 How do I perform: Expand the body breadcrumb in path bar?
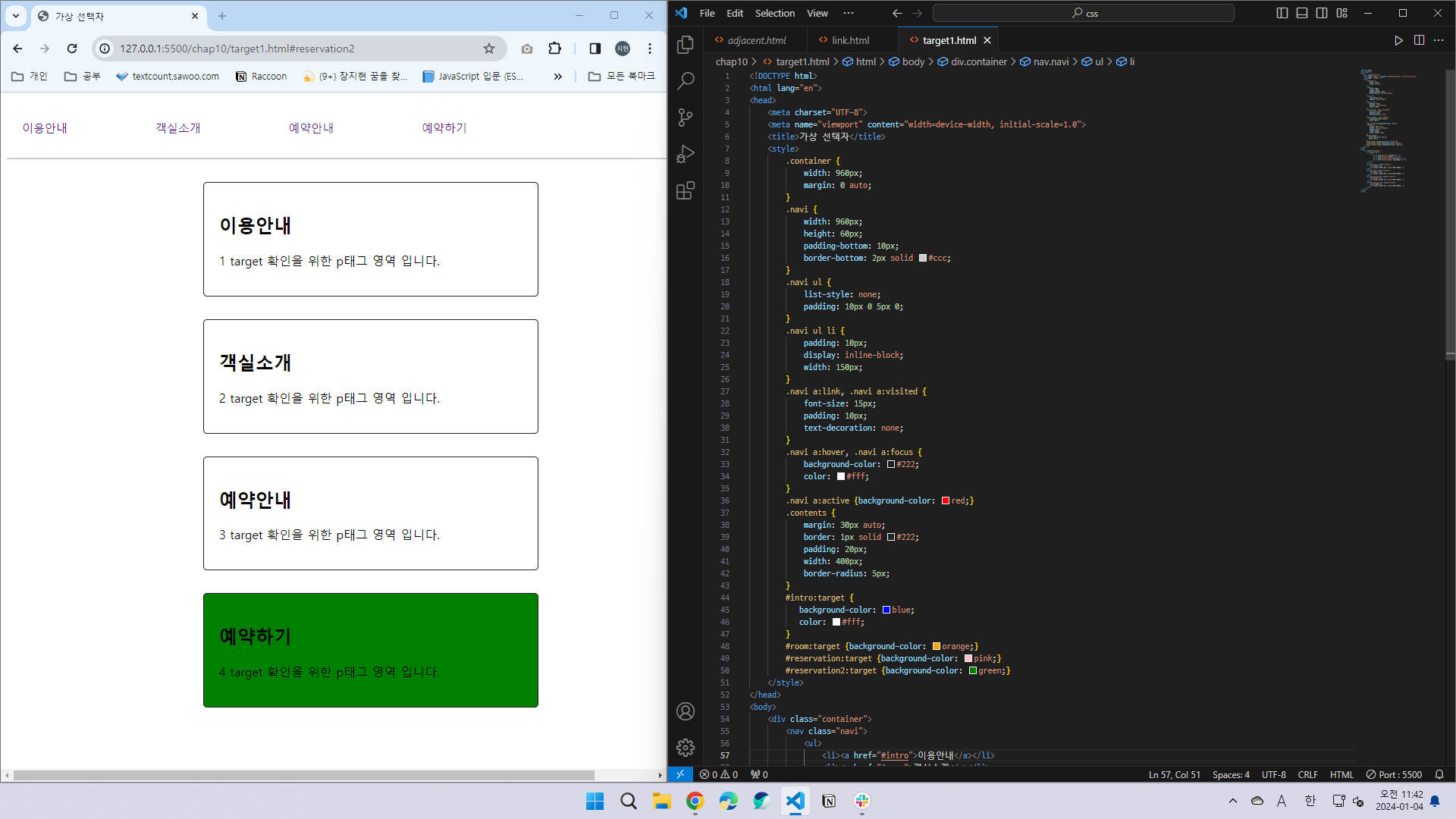point(912,62)
